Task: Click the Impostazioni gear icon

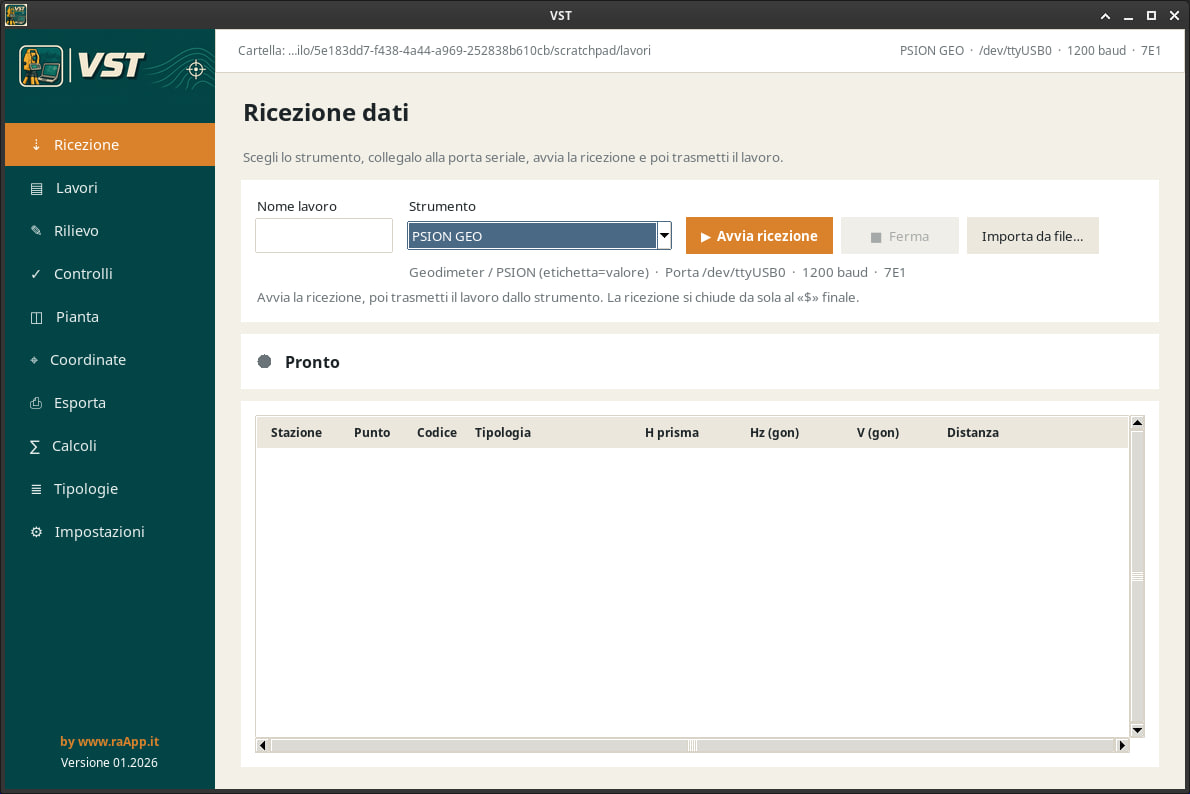Action: click(x=36, y=532)
